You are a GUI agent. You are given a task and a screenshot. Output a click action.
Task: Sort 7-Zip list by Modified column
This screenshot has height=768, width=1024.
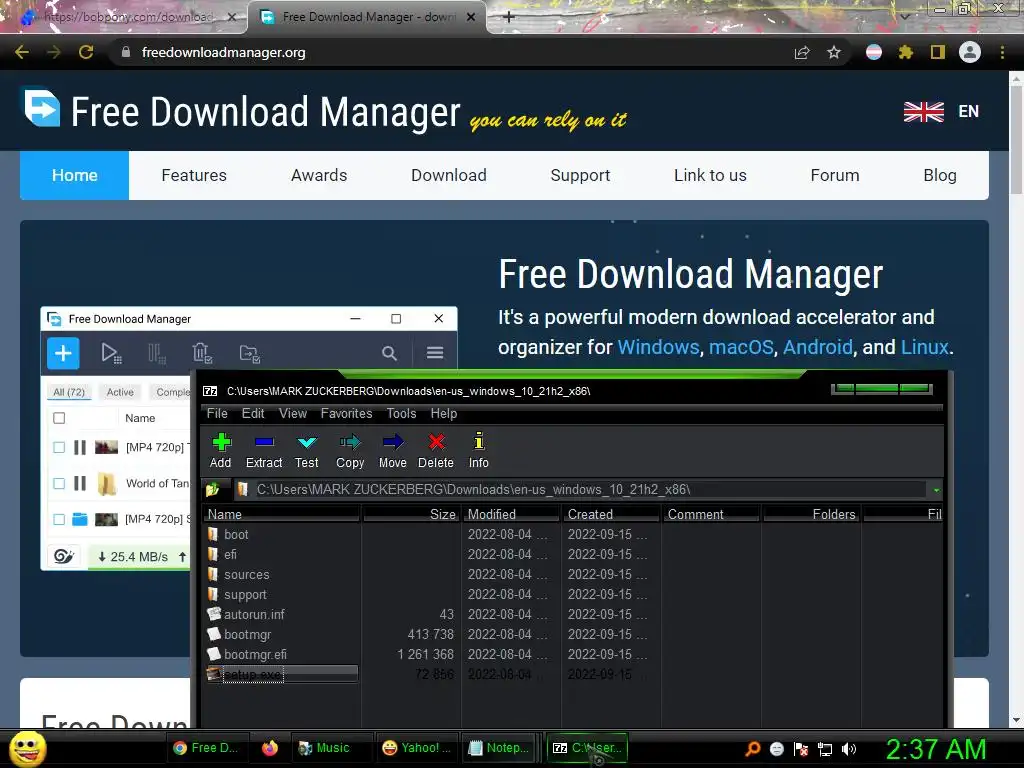click(512, 515)
